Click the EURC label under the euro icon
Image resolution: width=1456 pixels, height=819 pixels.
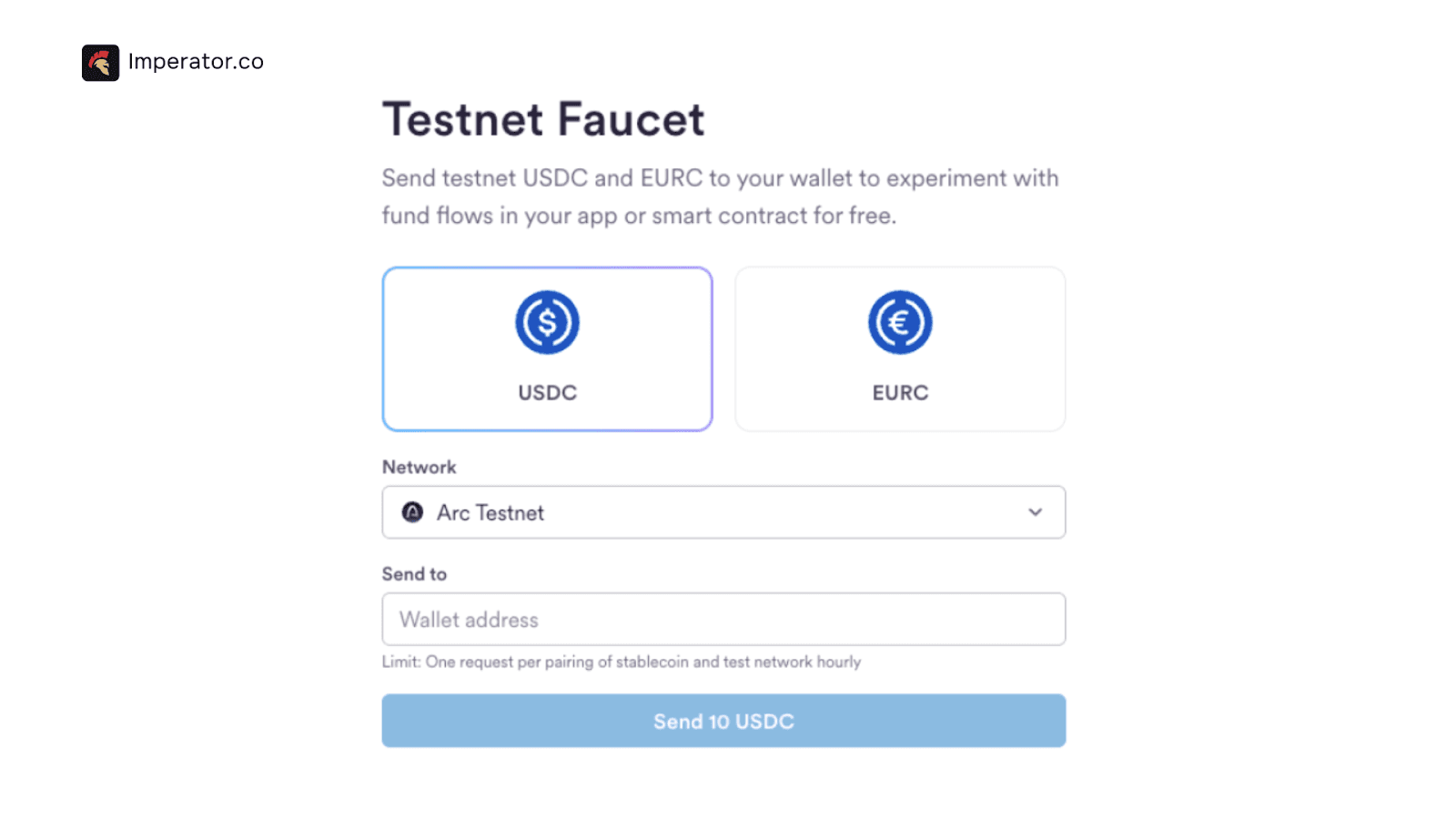click(x=900, y=393)
